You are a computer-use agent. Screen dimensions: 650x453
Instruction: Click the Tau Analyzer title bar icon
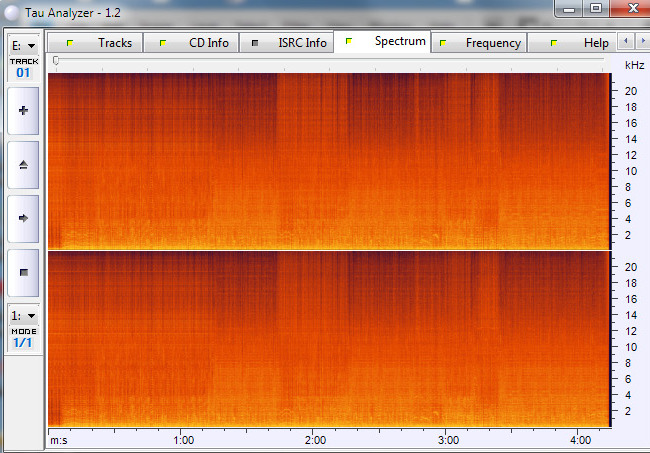pos(11,13)
